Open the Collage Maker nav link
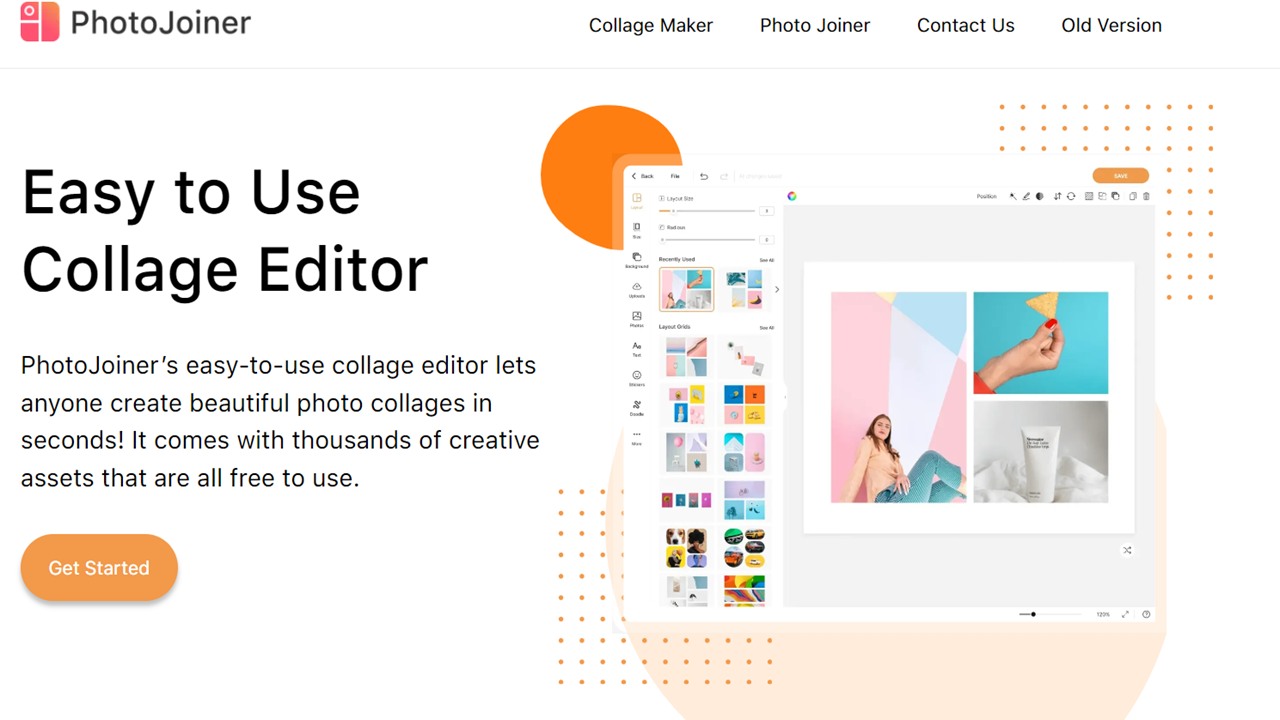The image size is (1280, 720). tap(651, 26)
